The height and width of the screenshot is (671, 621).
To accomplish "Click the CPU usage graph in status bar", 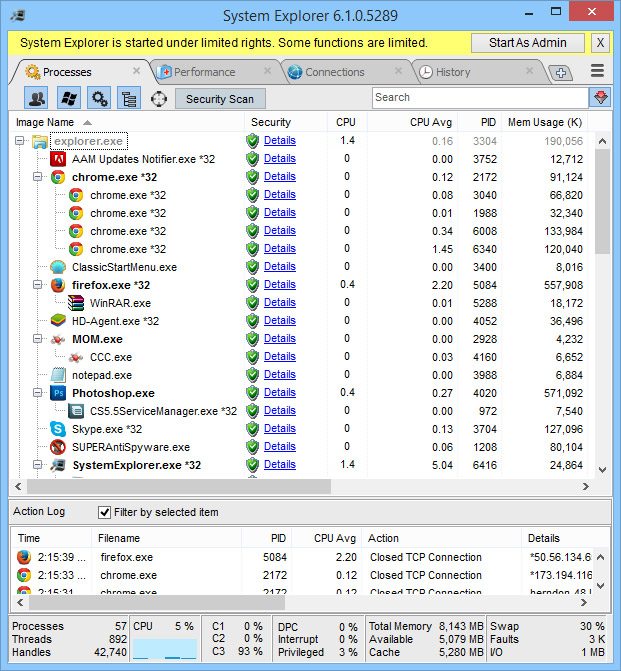I will point(165,649).
